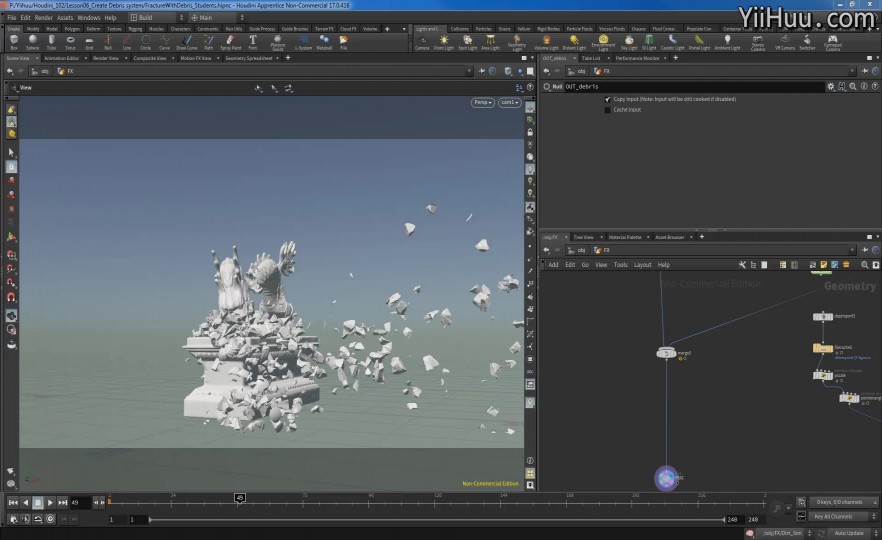The image size is (882, 540).
Task: Open the parameter gear menu for OUT_debris
Action: 830,87
